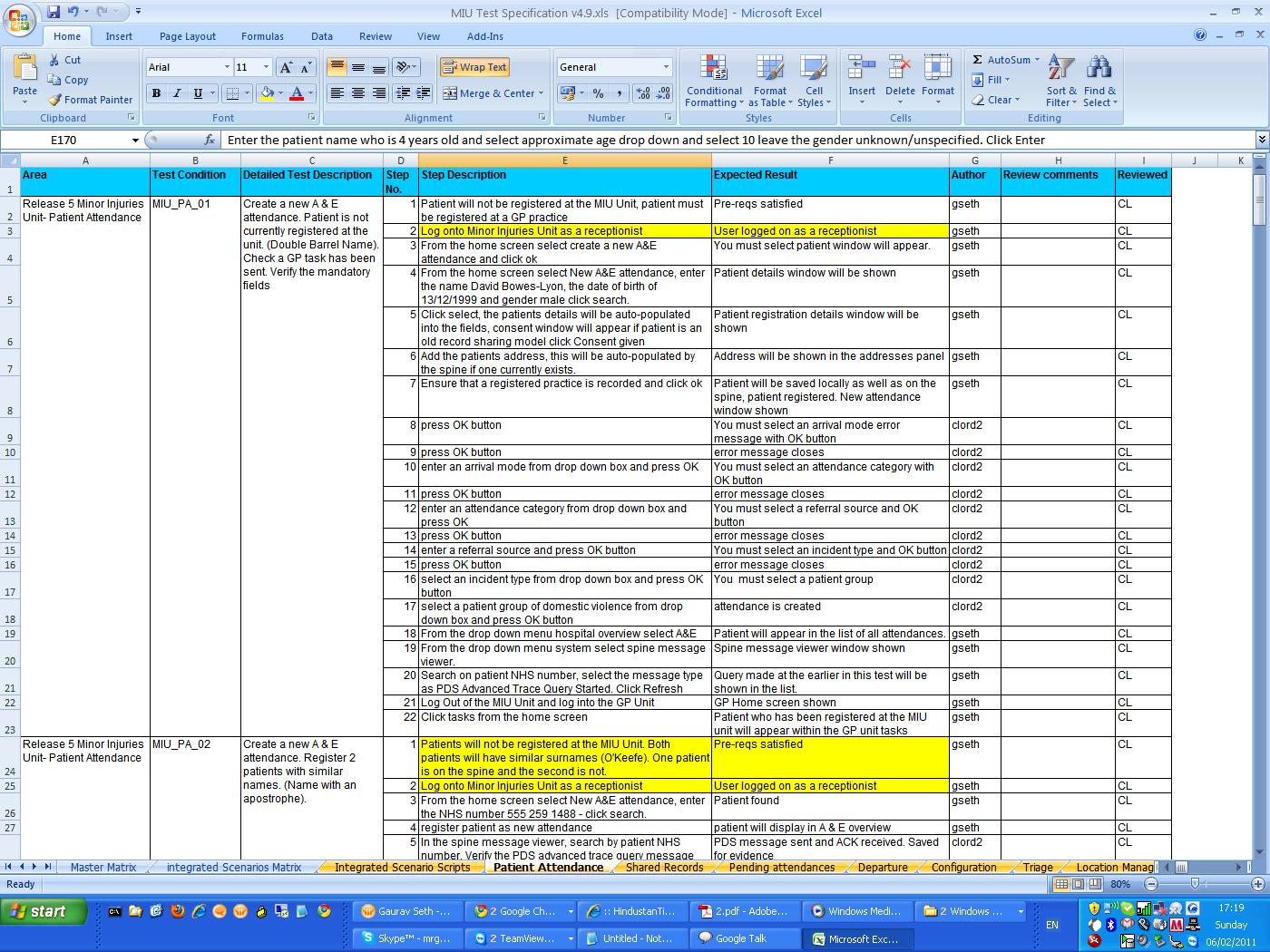
Task: Click the Bottom Align icon
Action: tap(379, 67)
